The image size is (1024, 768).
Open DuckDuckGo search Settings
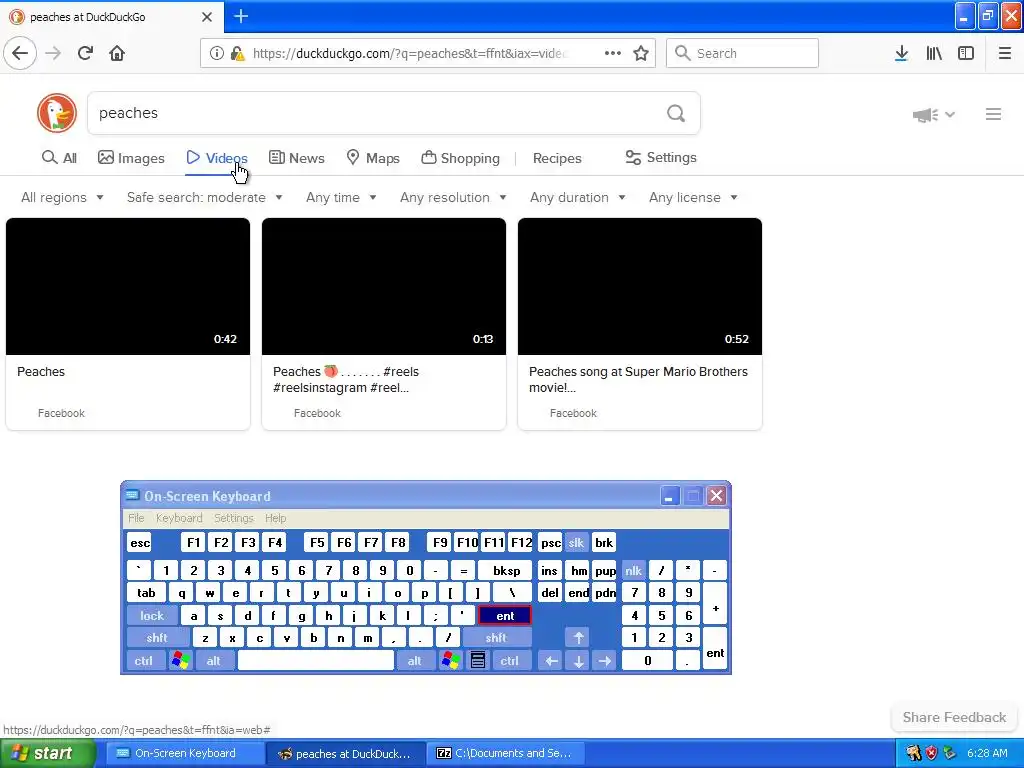pos(661,157)
